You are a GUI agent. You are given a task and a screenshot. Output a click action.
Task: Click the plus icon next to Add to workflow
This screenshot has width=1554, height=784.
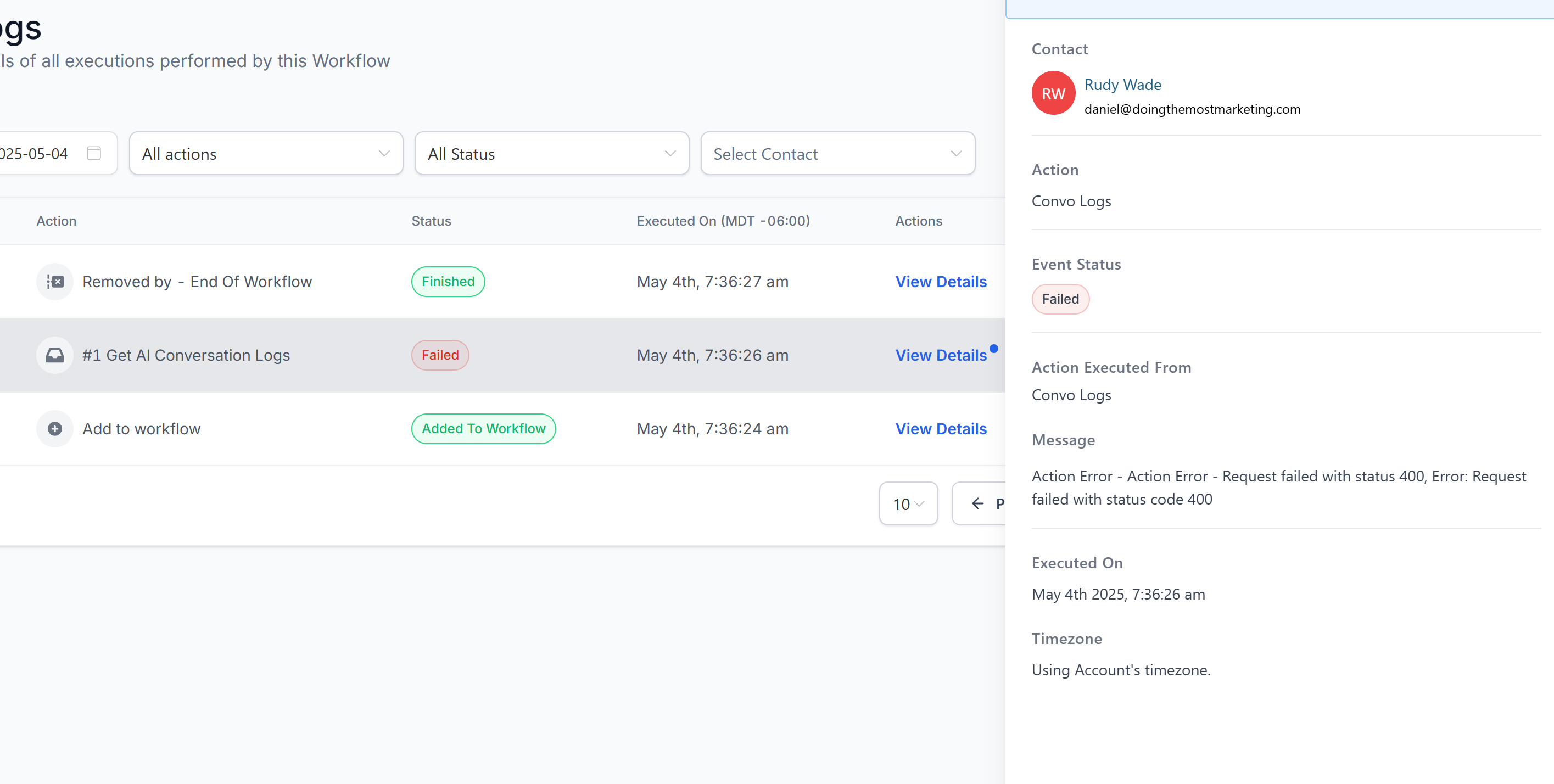pyautogui.click(x=54, y=429)
